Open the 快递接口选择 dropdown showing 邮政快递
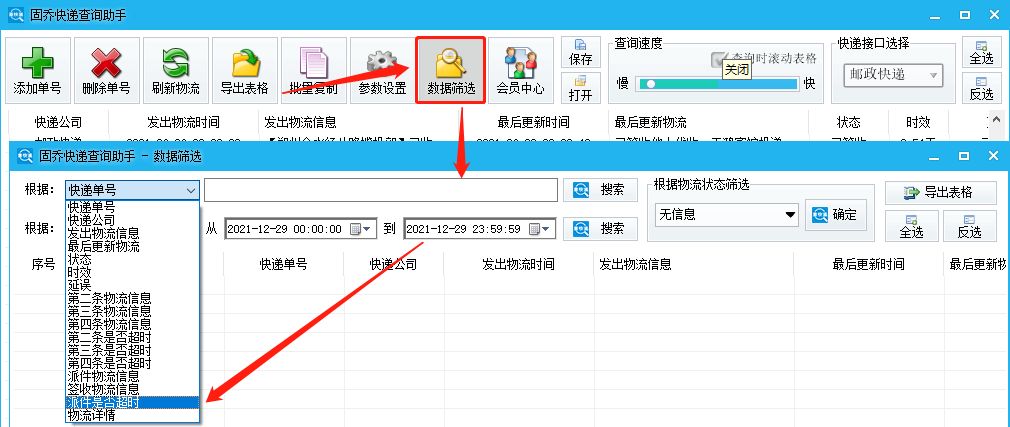 click(x=893, y=75)
